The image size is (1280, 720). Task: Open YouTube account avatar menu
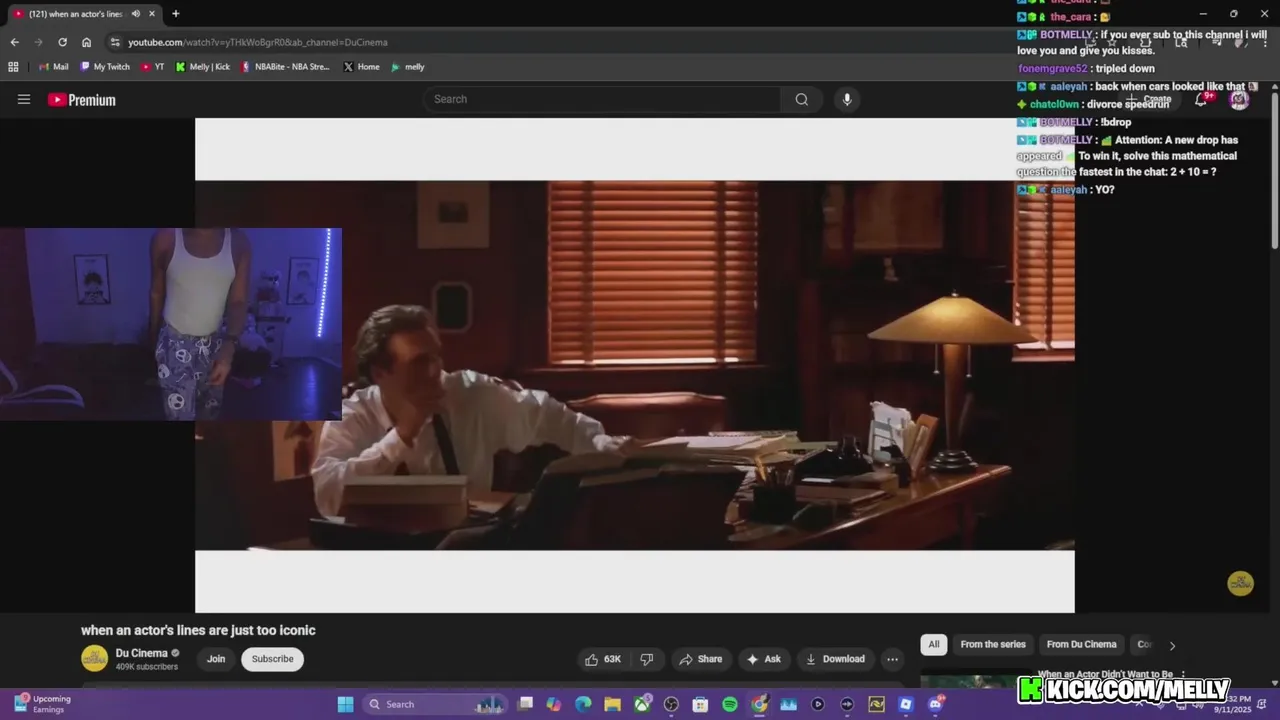point(1239,99)
